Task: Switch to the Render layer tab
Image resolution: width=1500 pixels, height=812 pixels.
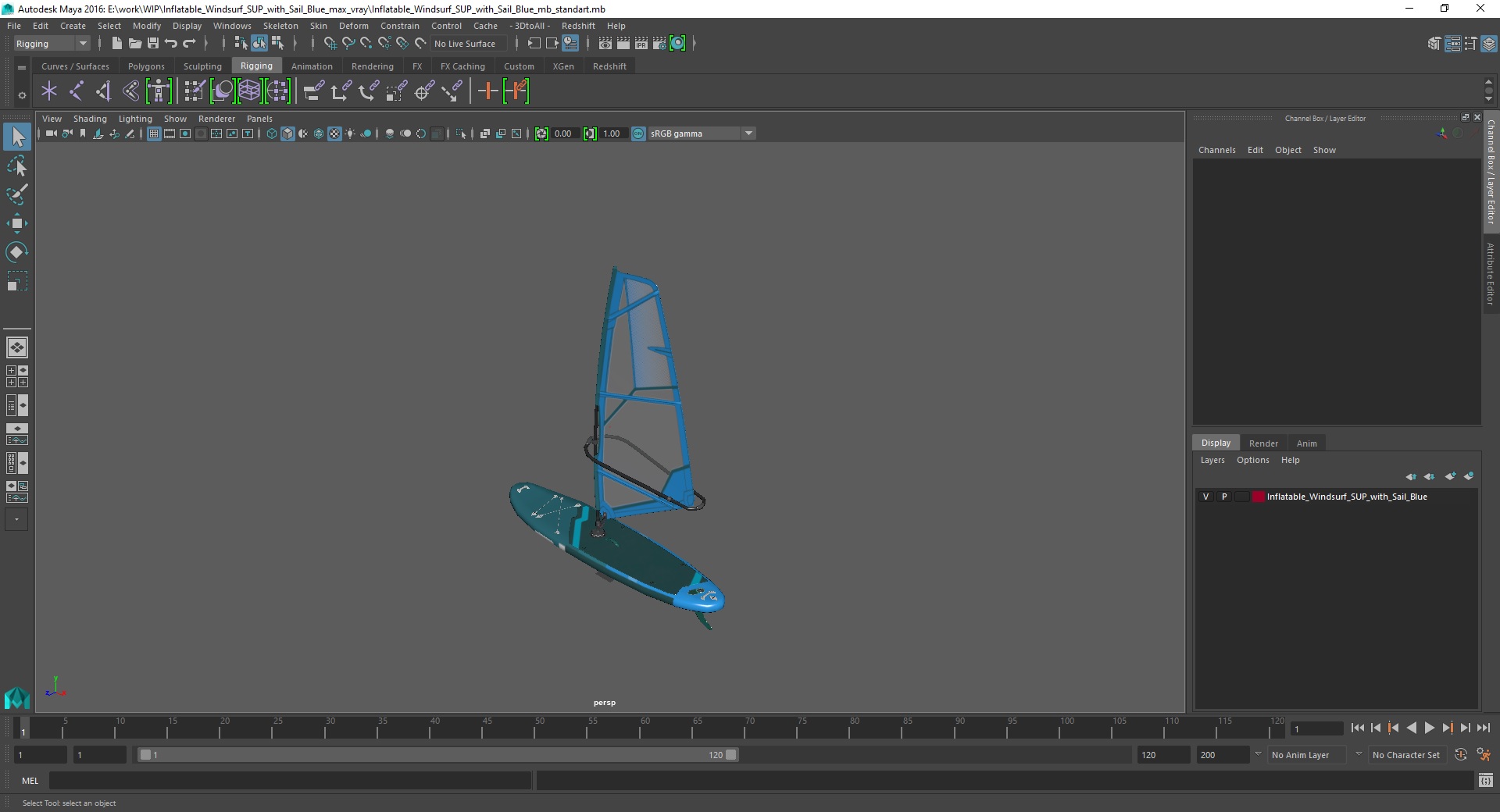Action: pos(1263,443)
